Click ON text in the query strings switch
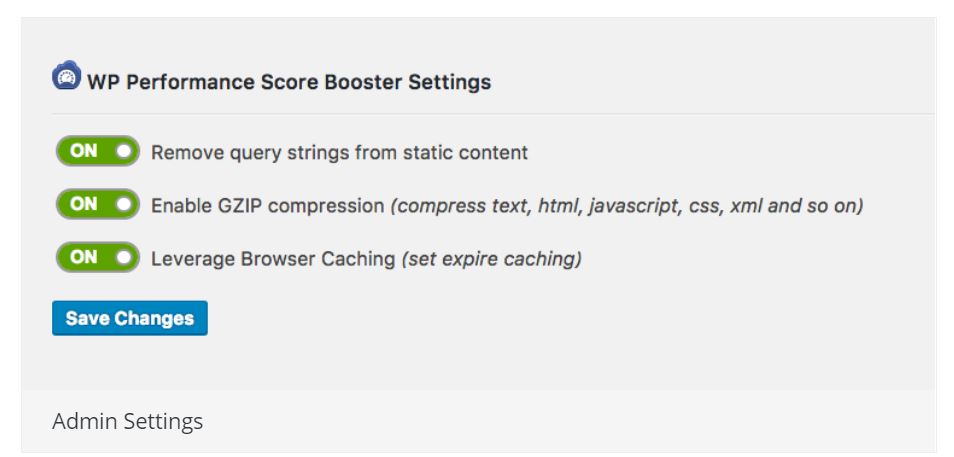Image resolution: width=954 pixels, height=457 pixels. tap(83, 151)
